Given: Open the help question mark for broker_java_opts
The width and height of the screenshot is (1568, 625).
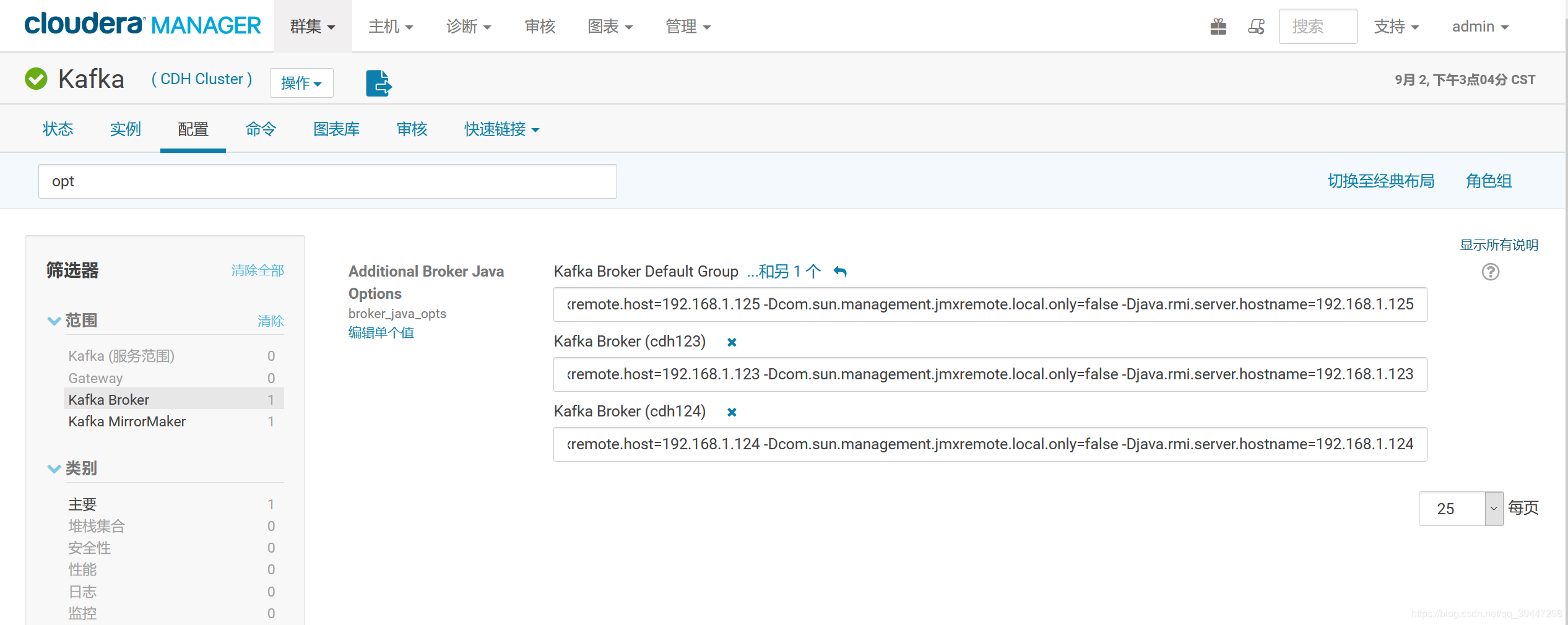Looking at the screenshot, I should 1491,272.
